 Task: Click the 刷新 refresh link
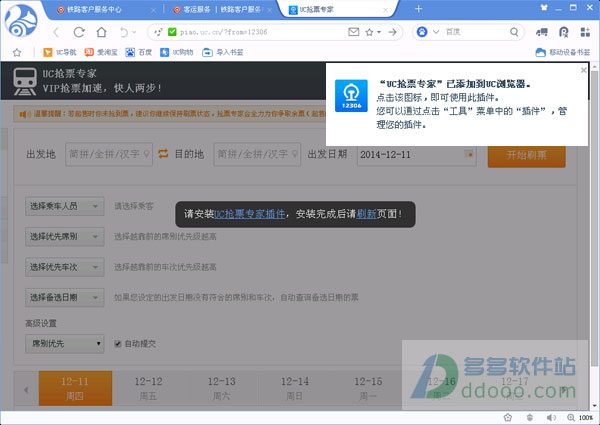366,214
